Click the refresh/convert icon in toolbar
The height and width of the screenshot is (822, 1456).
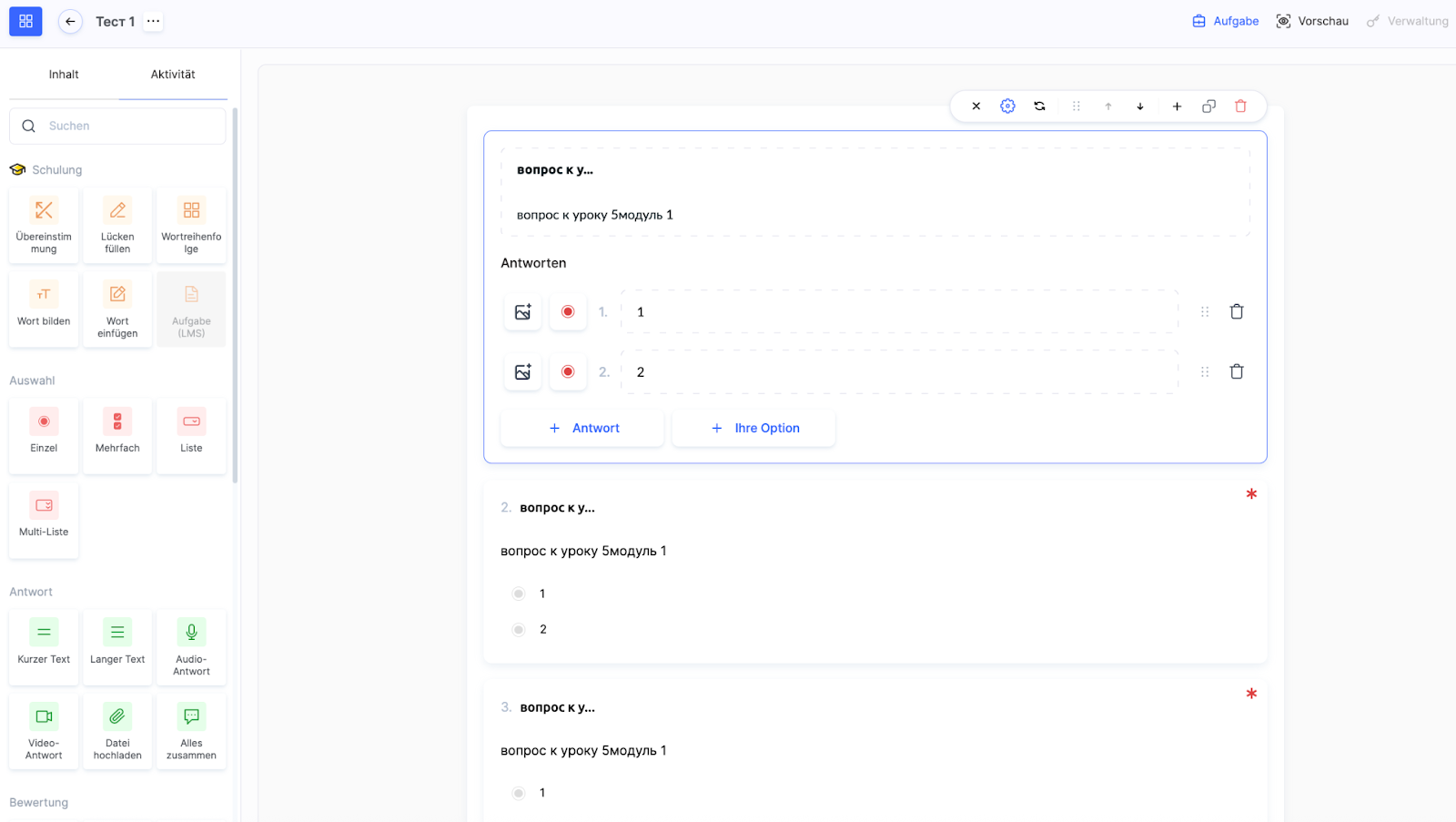click(x=1039, y=107)
